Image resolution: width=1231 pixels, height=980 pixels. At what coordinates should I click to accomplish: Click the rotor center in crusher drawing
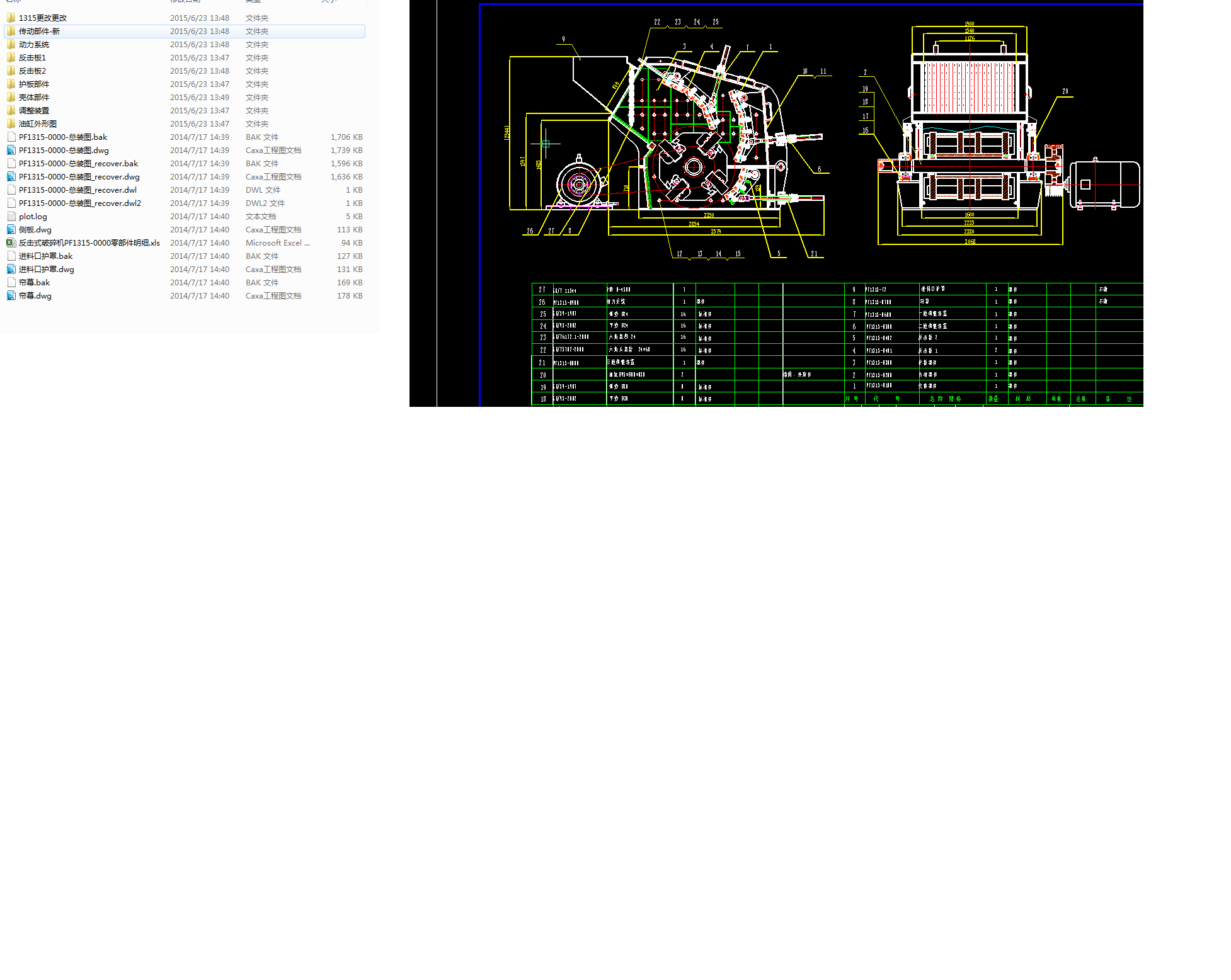pos(694,167)
